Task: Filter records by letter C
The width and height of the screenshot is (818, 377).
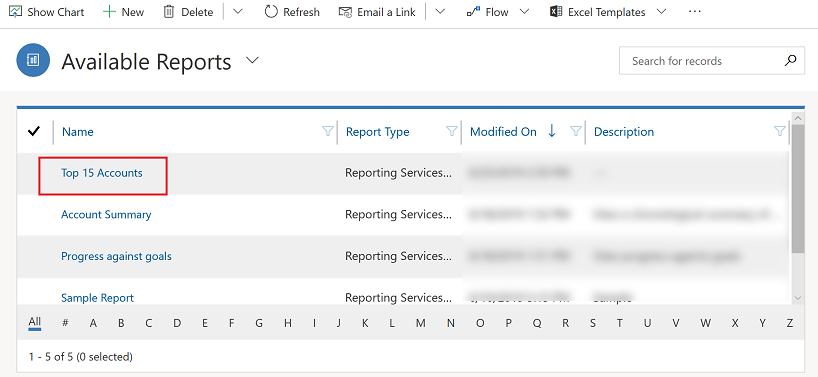Action: [149, 323]
